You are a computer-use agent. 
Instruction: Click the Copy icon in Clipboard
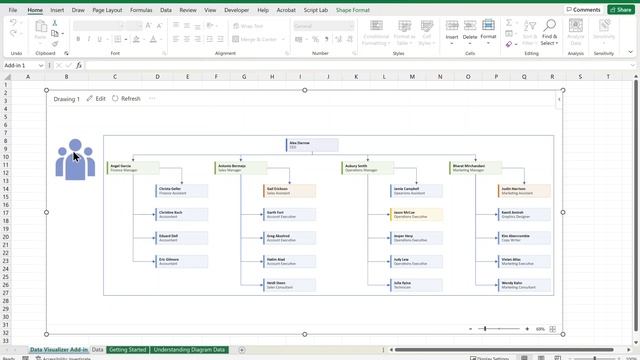coord(54,33)
